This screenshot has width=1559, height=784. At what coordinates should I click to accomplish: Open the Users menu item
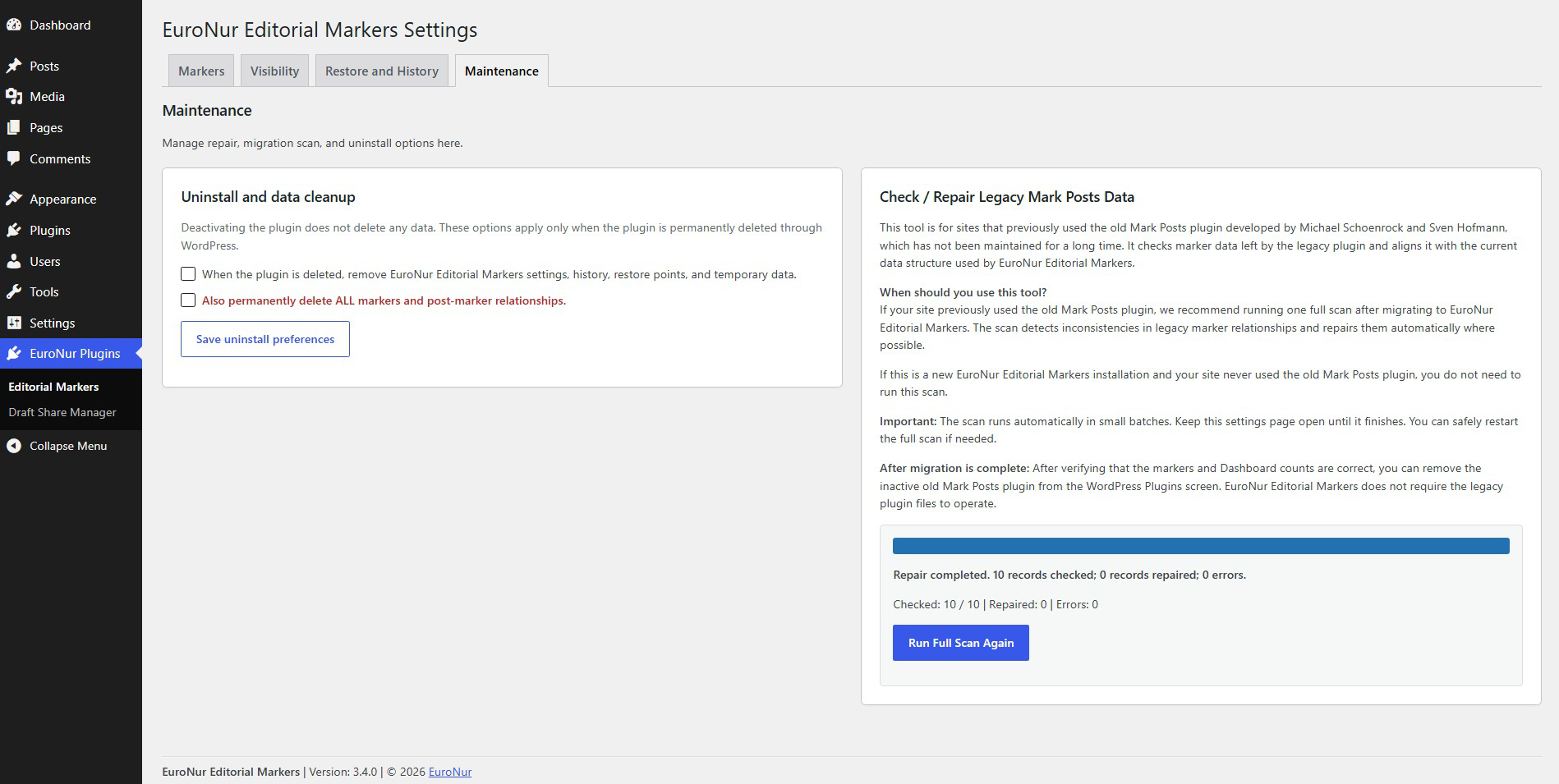(71, 262)
